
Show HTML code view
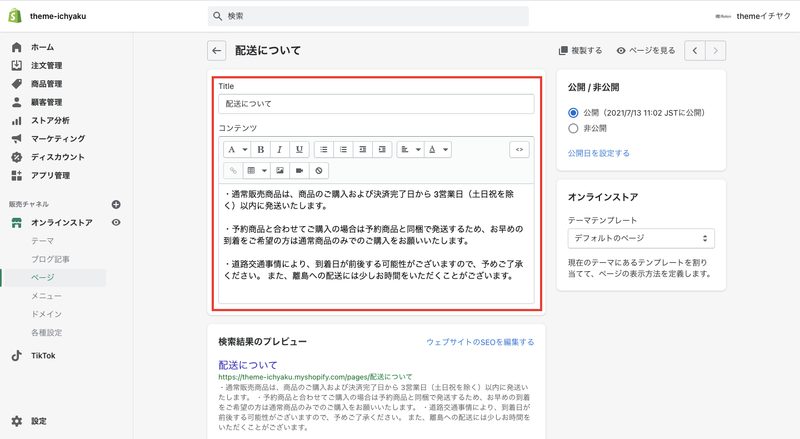click(x=519, y=150)
